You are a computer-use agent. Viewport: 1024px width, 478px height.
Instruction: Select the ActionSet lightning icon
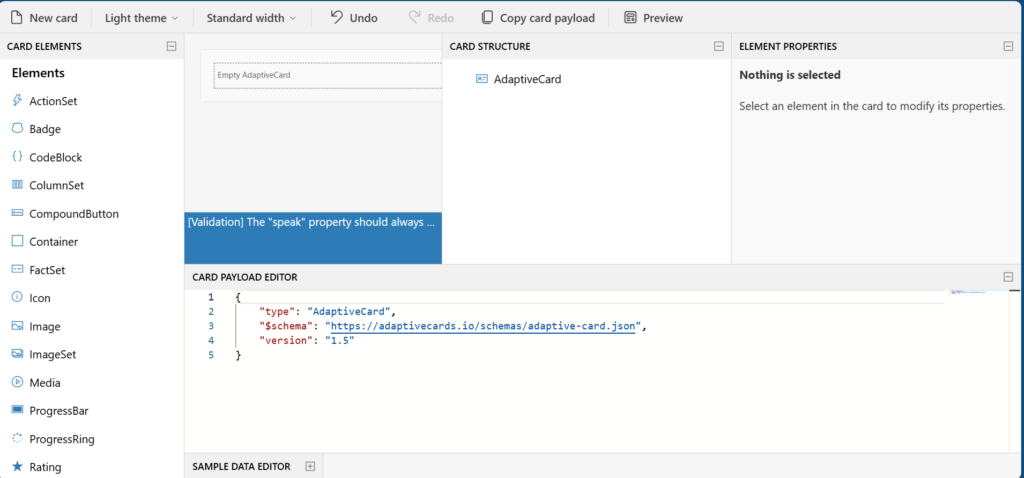(x=17, y=101)
